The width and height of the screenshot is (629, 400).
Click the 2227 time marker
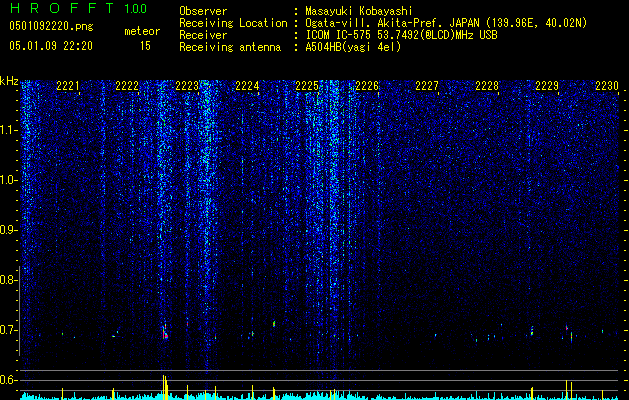tap(427, 86)
